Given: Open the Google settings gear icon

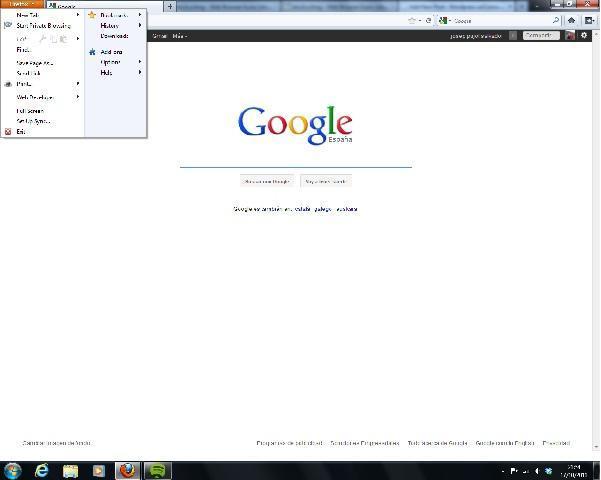Looking at the screenshot, I should 585,36.
